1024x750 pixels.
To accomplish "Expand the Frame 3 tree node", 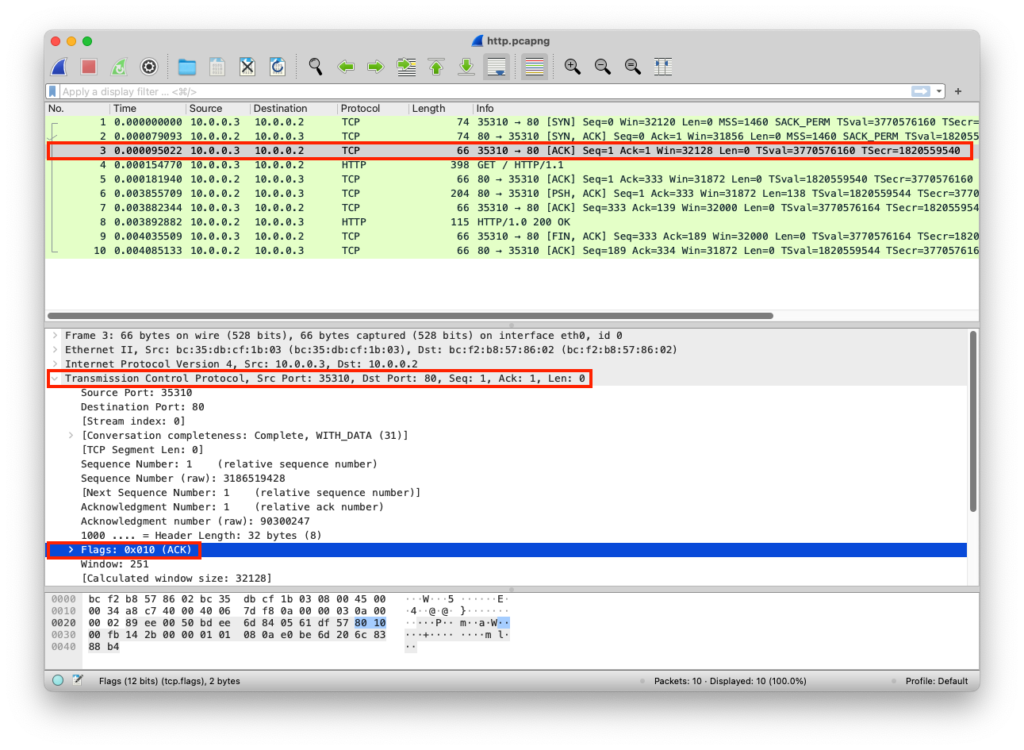I will click(55, 335).
